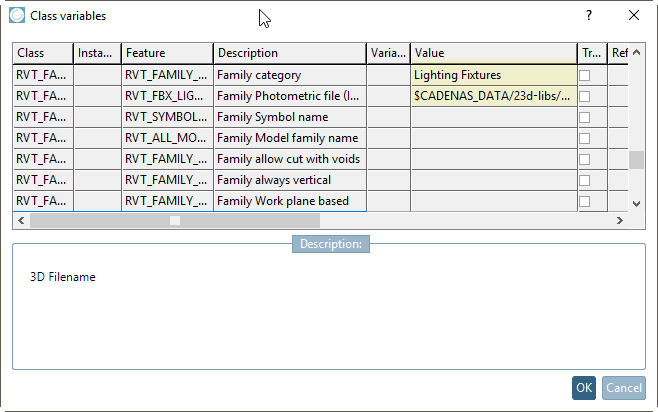Edit the Lighting Fixtures value cell
The width and height of the screenshot is (658, 412).
(493, 75)
